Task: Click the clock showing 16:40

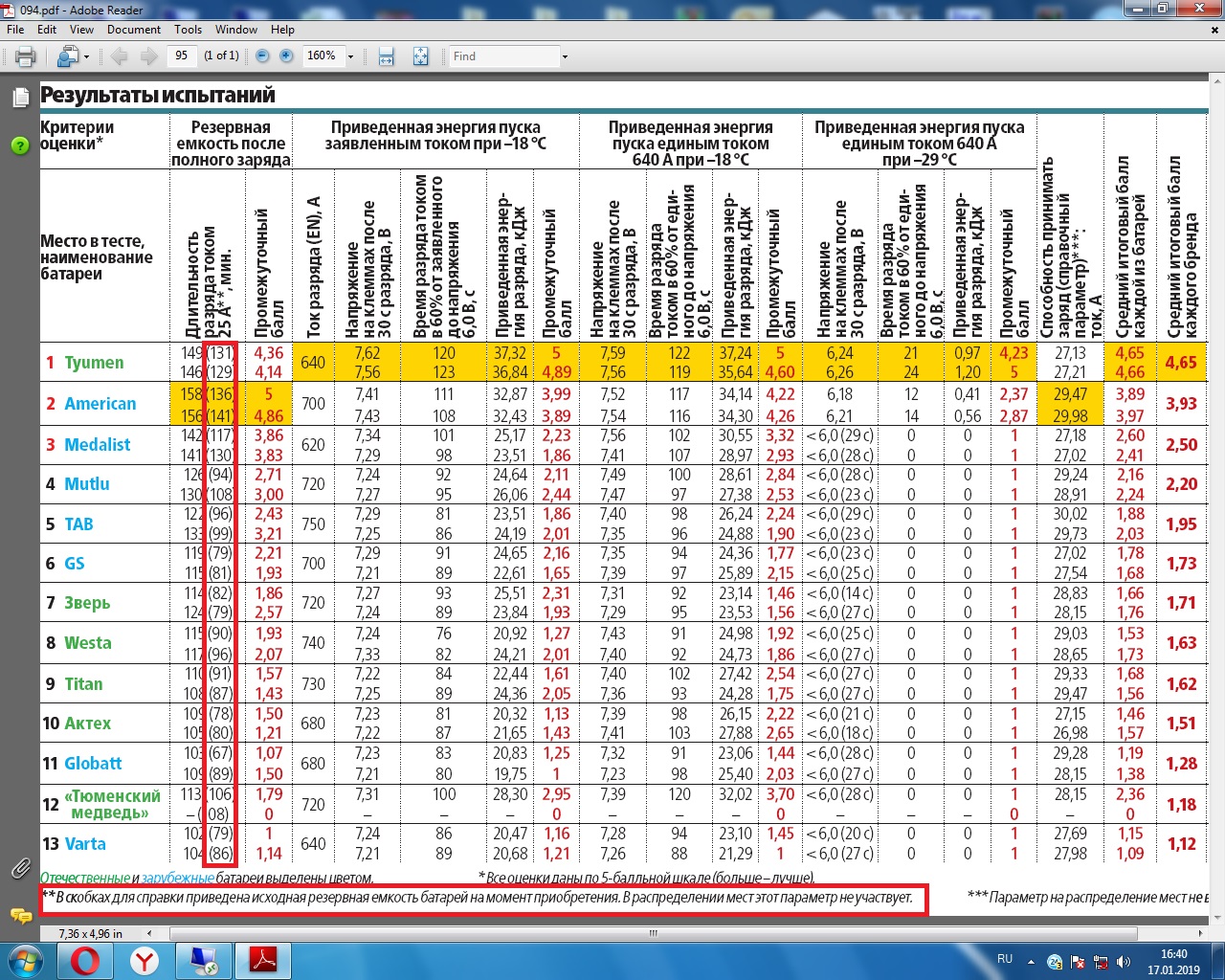Action: click(1173, 954)
